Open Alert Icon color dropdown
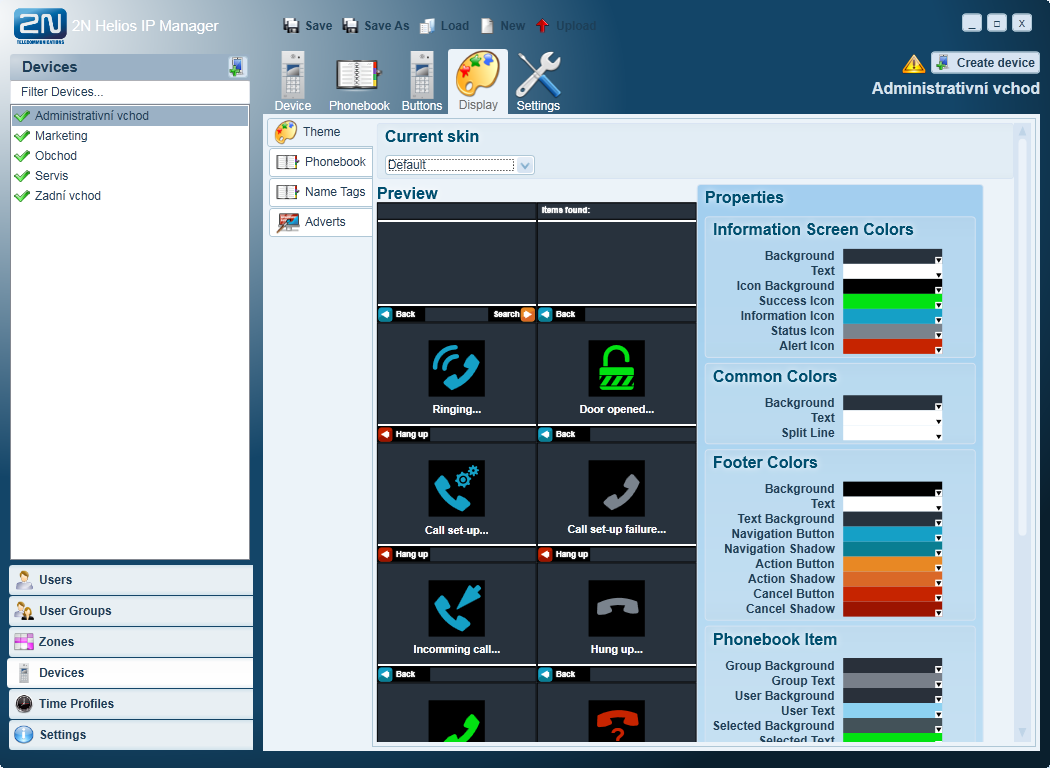 [x=938, y=349]
